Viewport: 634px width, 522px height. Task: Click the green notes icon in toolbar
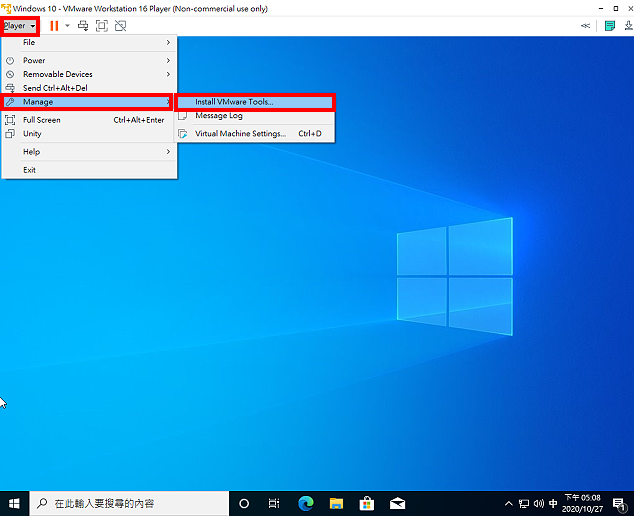point(610,26)
